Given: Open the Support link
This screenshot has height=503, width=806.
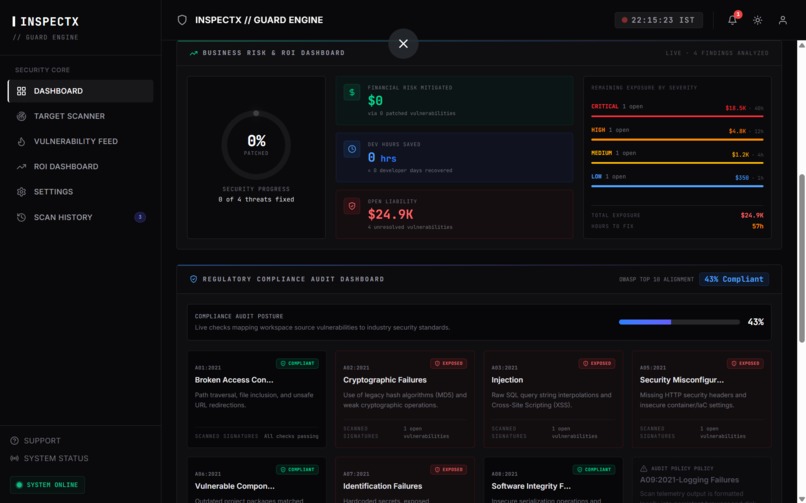Looking at the screenshot, I should [x=35, y=441].
